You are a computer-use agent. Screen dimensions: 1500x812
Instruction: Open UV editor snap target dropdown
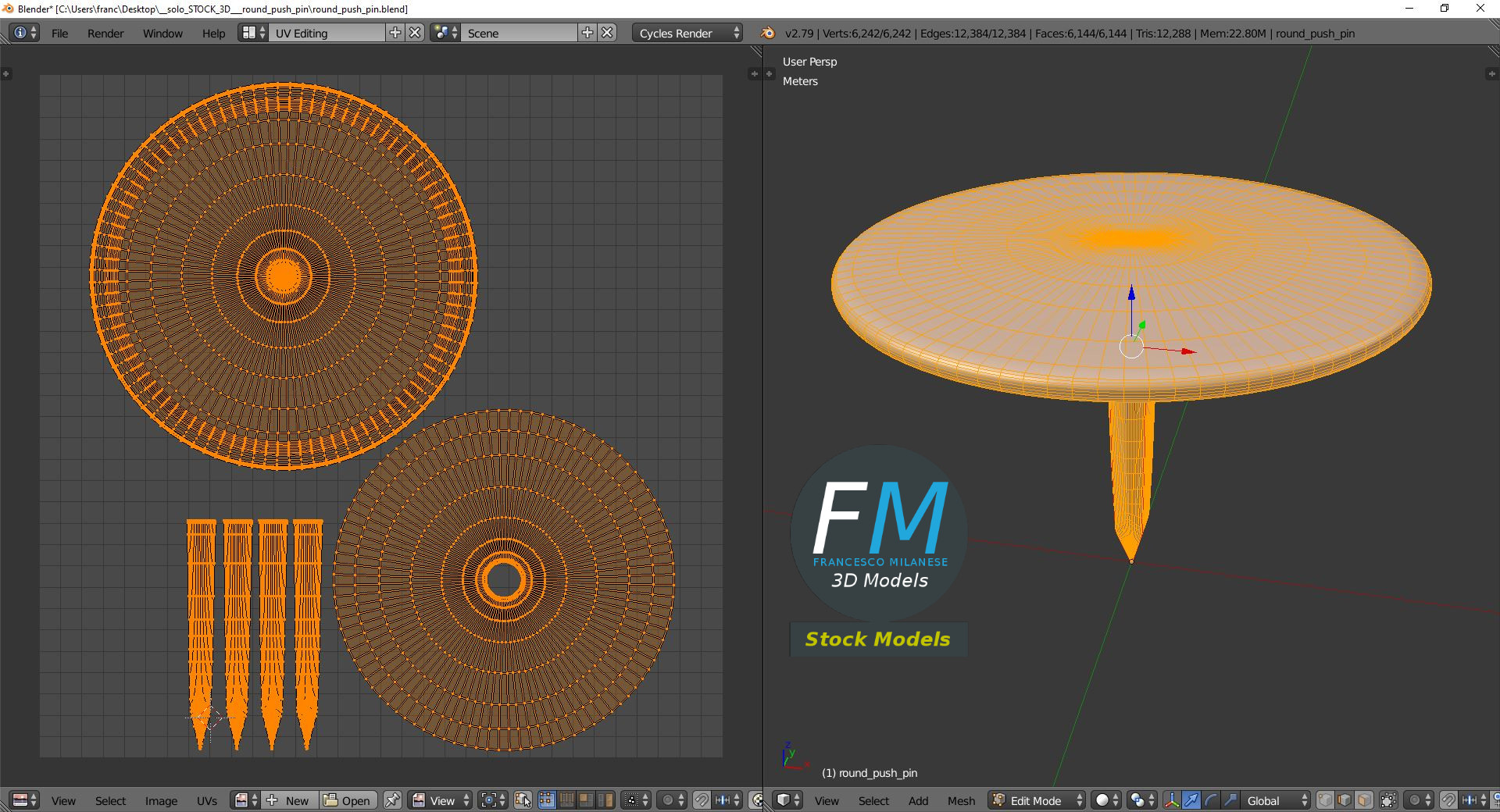coord(727,800)
